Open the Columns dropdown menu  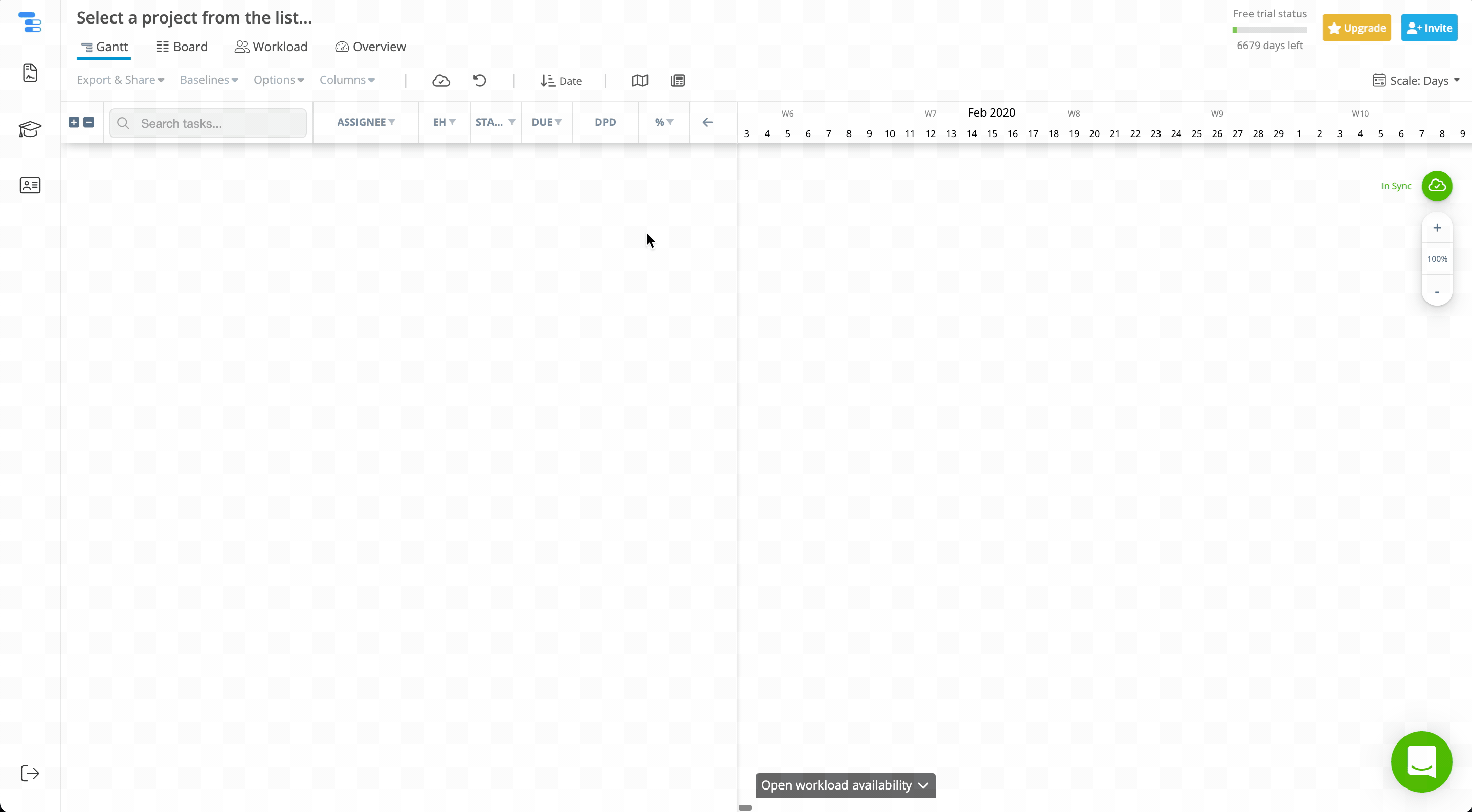click(347, 80)
